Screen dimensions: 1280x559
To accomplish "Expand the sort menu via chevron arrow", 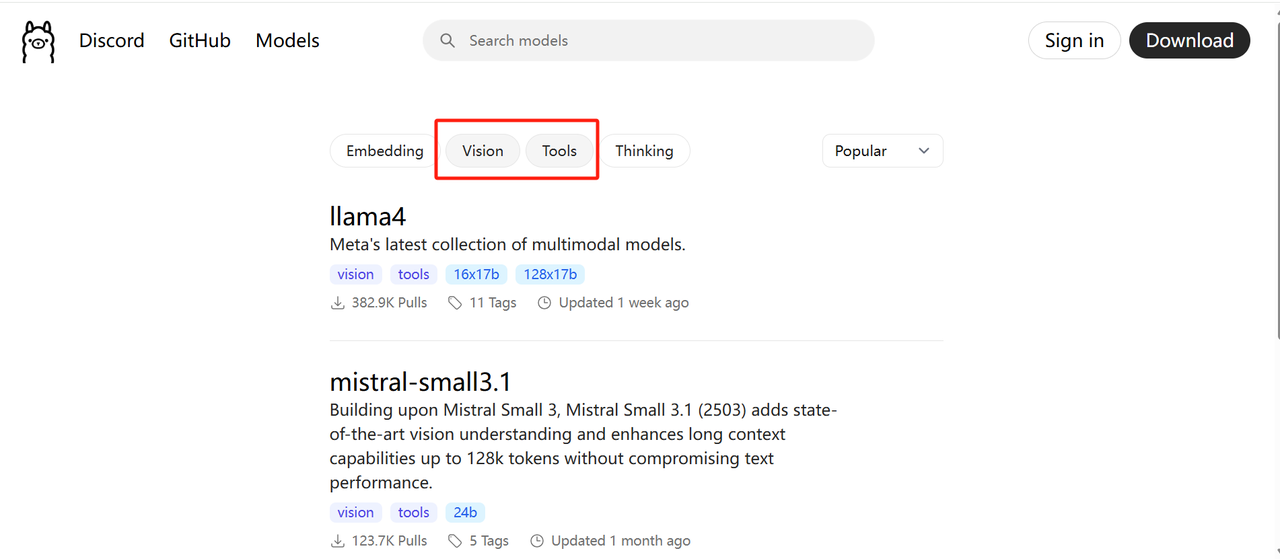I will (924, 151).
